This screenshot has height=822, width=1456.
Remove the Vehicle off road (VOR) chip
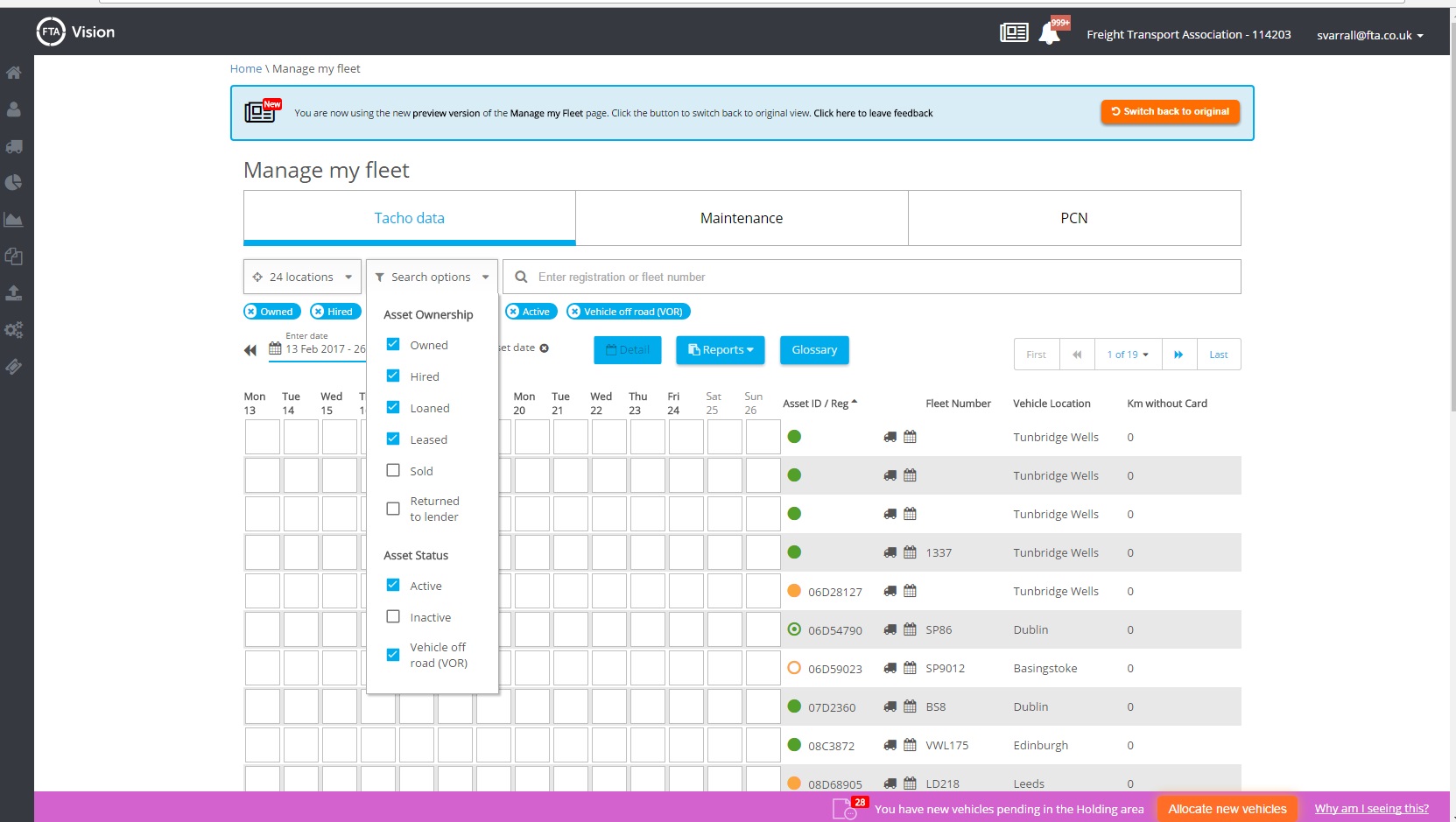574,312
